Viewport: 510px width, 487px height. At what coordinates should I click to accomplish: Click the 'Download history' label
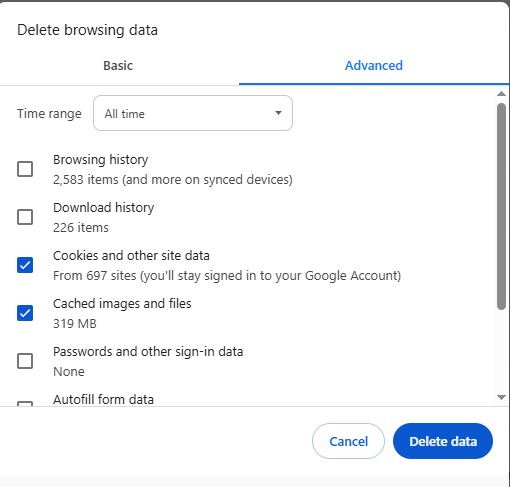tap(104, 208)
